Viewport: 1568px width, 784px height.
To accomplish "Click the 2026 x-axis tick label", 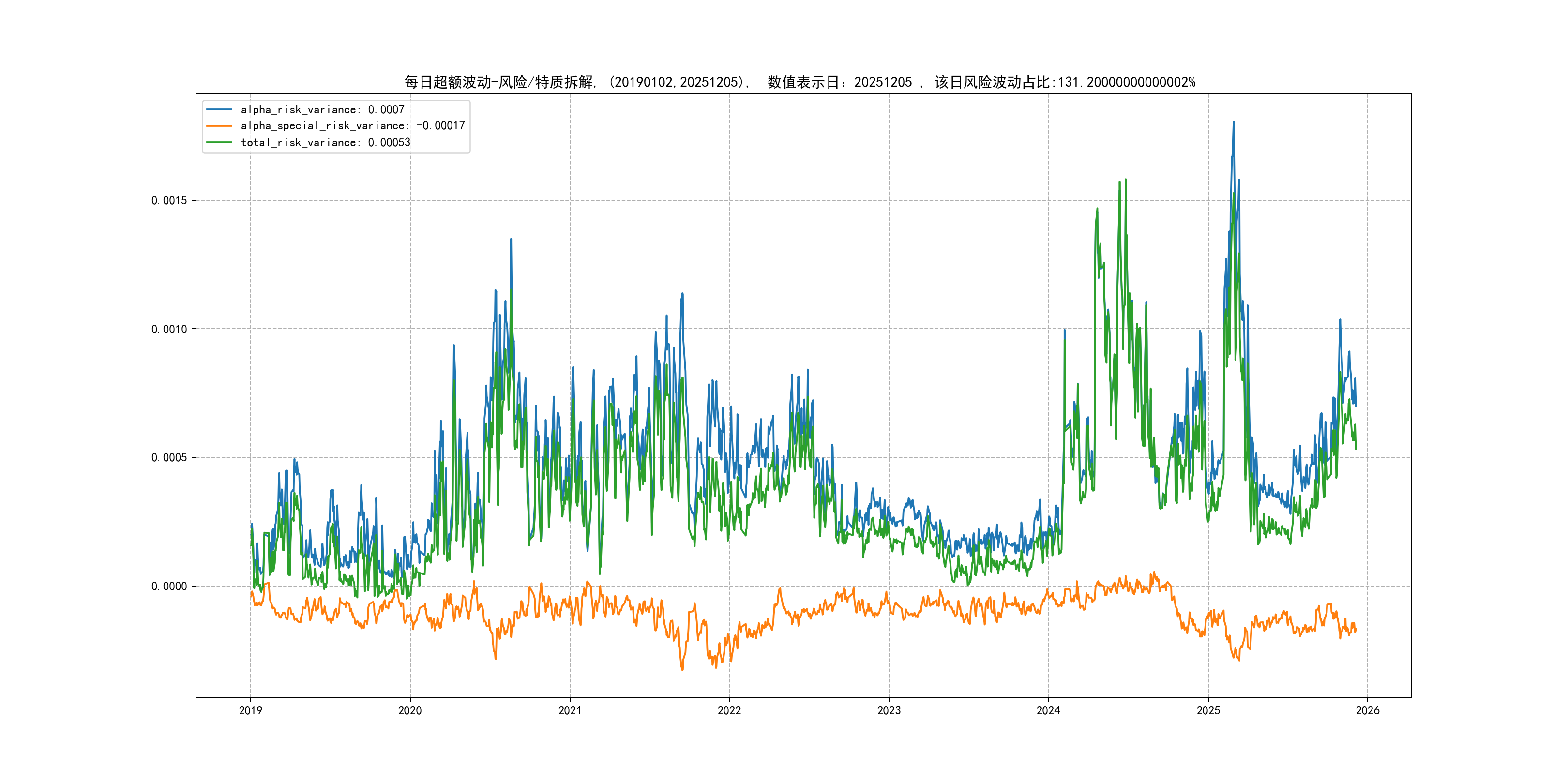I will (1368, 710).
